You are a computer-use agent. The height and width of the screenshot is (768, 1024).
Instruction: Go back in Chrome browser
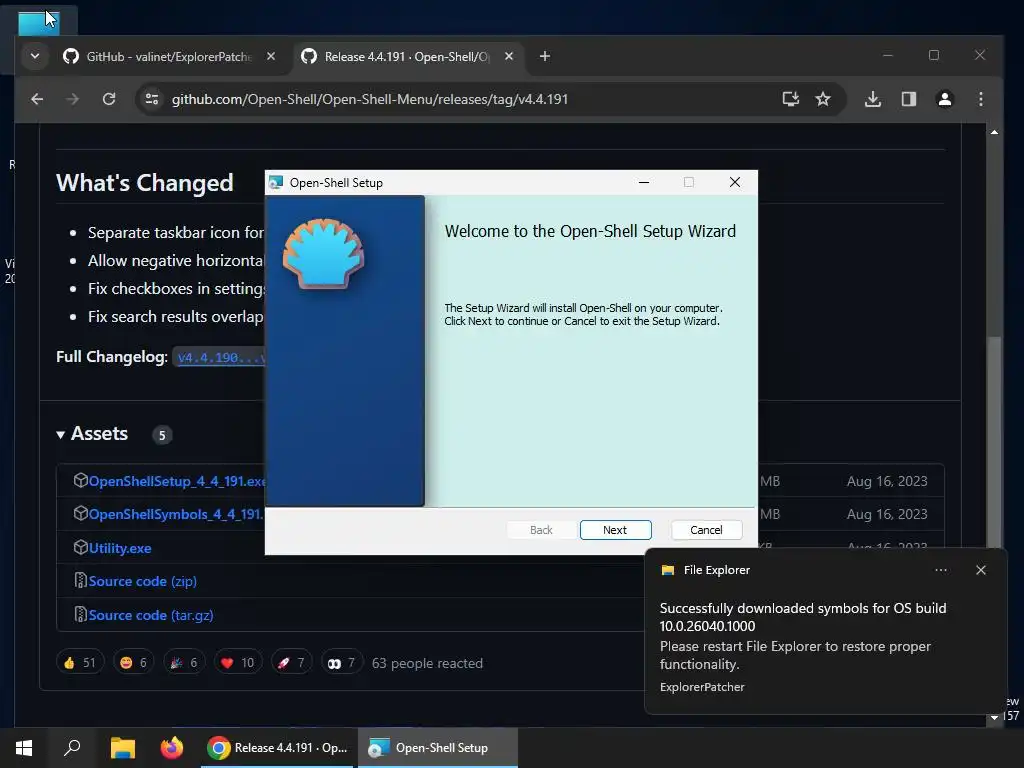pyautogui.click(x=37, y=99)
